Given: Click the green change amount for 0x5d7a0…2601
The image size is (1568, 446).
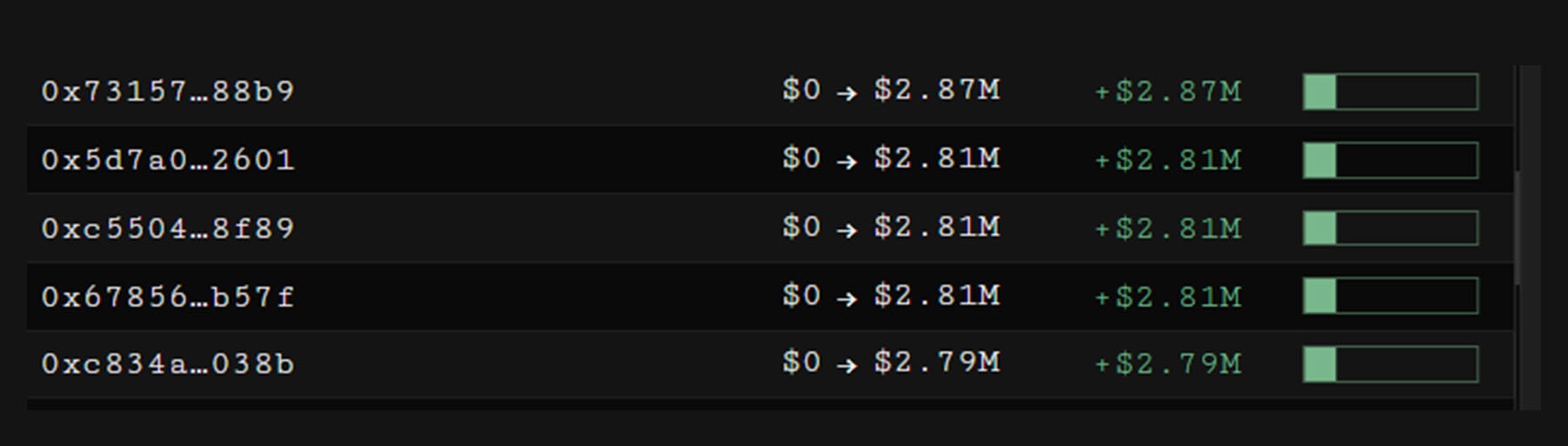Looking at the screenshot, I should [1168, 160].
